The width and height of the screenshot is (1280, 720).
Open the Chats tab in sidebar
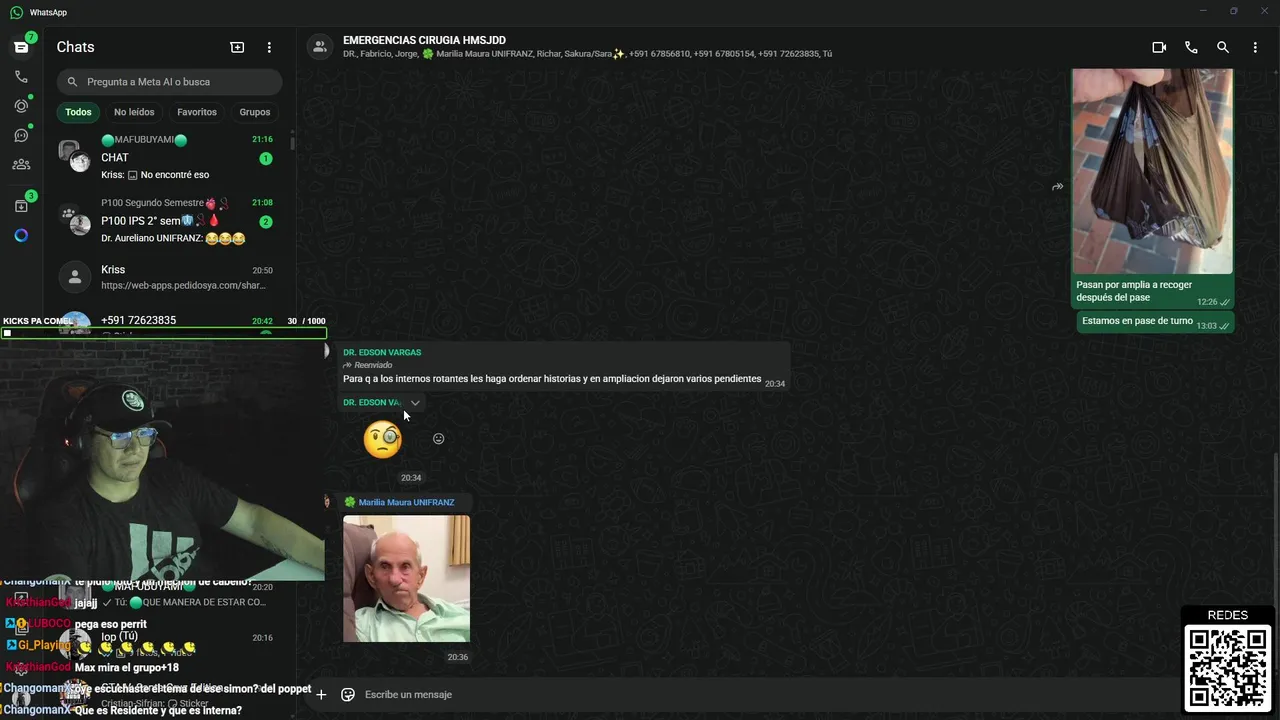[x=21, y=47]
